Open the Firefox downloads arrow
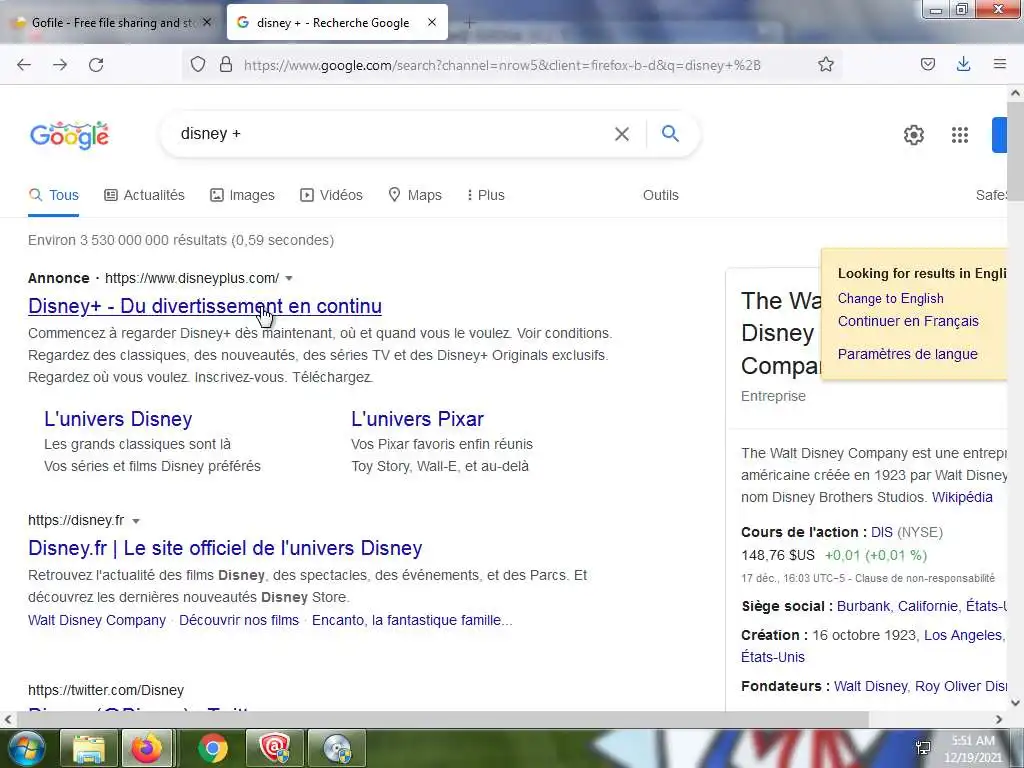 (x=963, y=64)
